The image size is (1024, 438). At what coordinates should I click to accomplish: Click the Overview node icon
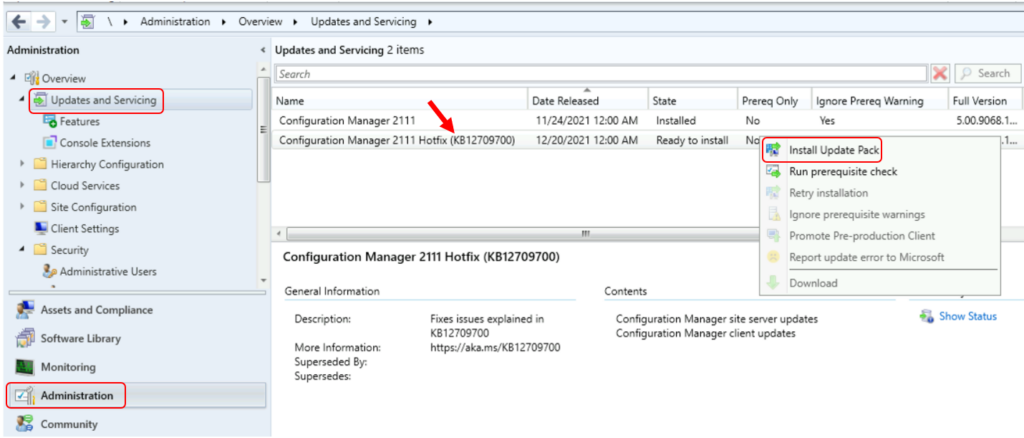point(32,78)
